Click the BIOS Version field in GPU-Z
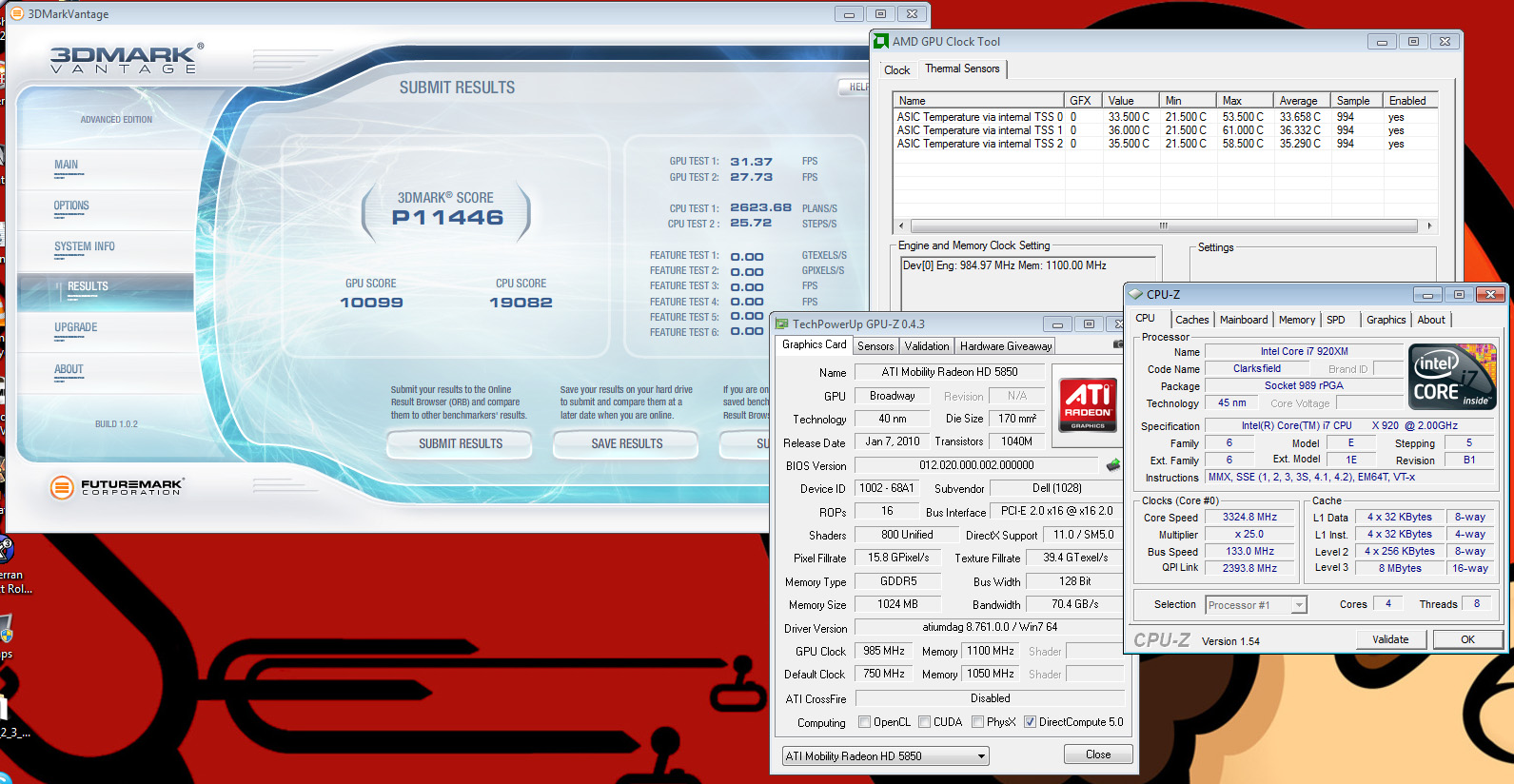Screen dimensions: 1514x784 tap(976, 465)
